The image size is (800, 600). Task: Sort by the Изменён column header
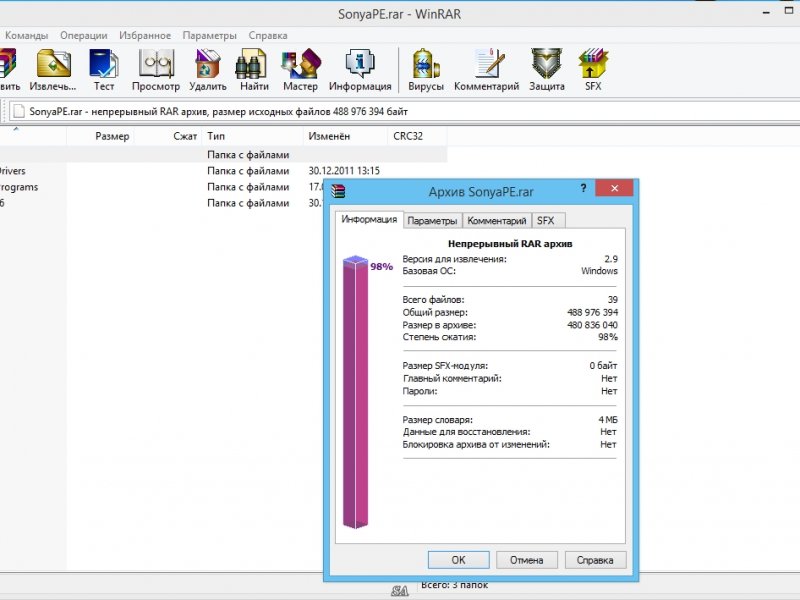coord(345,136)
